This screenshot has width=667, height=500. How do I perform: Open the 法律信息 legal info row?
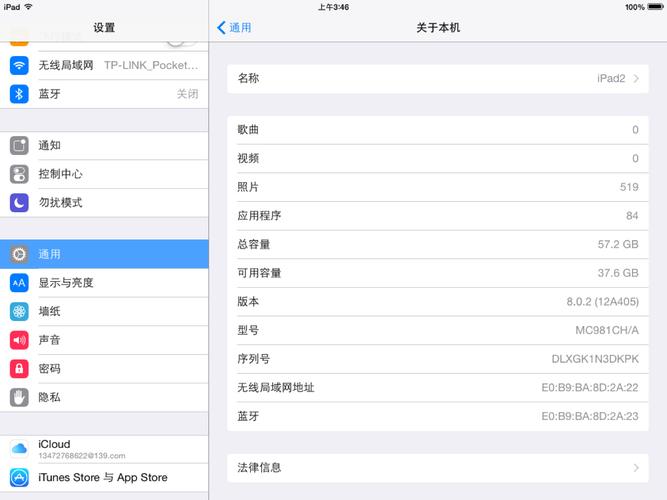(x=438, y=468)
